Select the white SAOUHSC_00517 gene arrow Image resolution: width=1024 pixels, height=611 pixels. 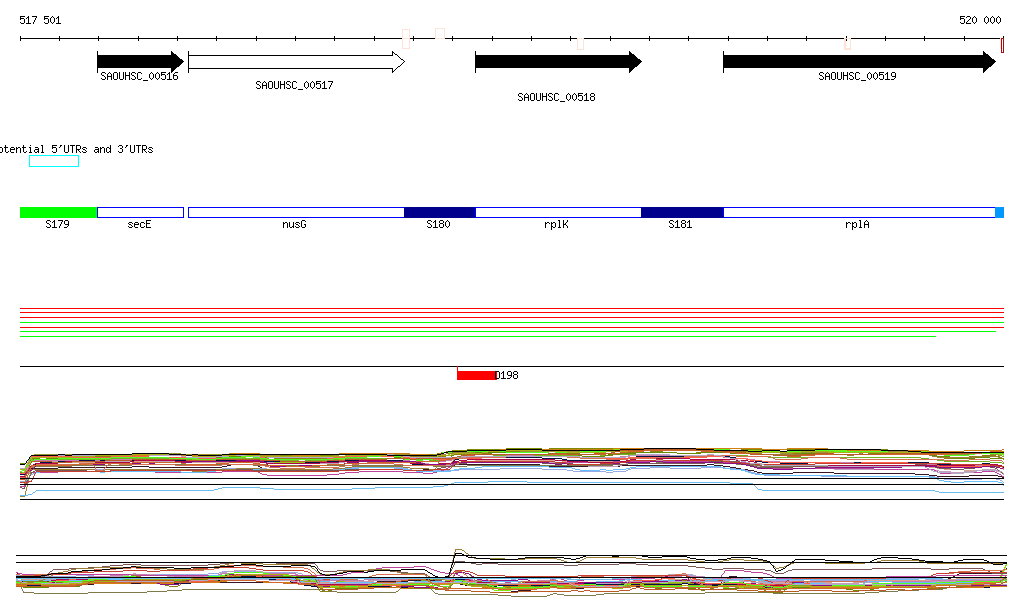click(x=295, y=62)
